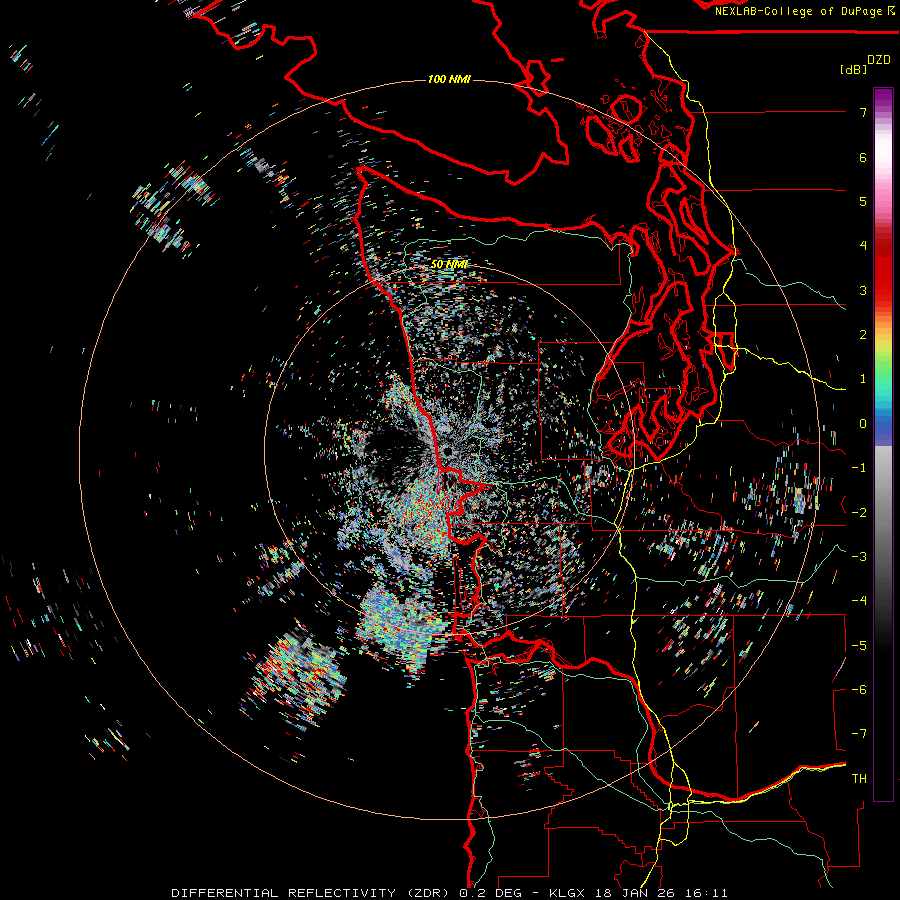This screenshot has width=900, height=900.
Task: Click the DZD legend title
Action: pos(879,60)
